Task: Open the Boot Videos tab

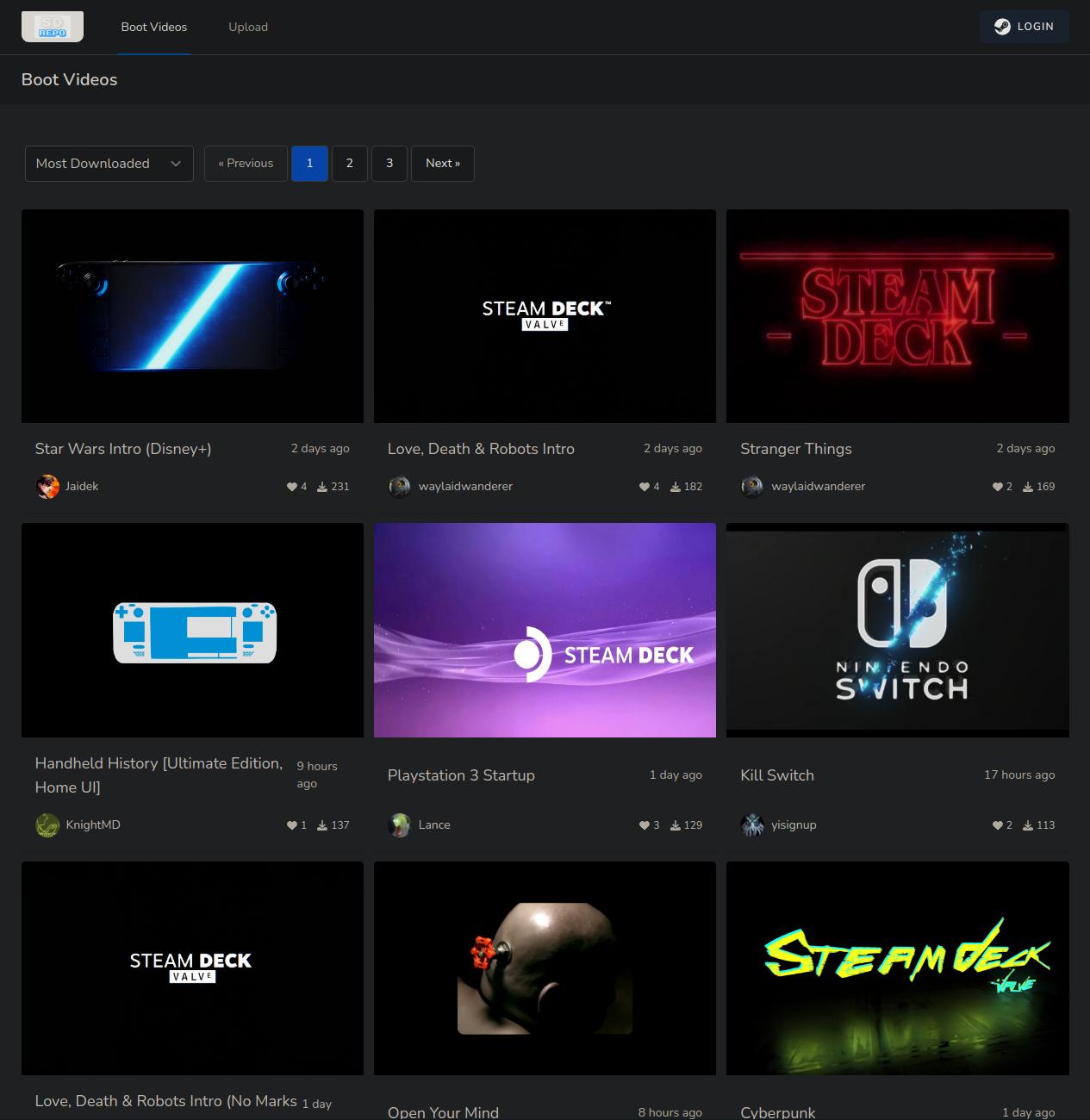Action: (154, 27)
